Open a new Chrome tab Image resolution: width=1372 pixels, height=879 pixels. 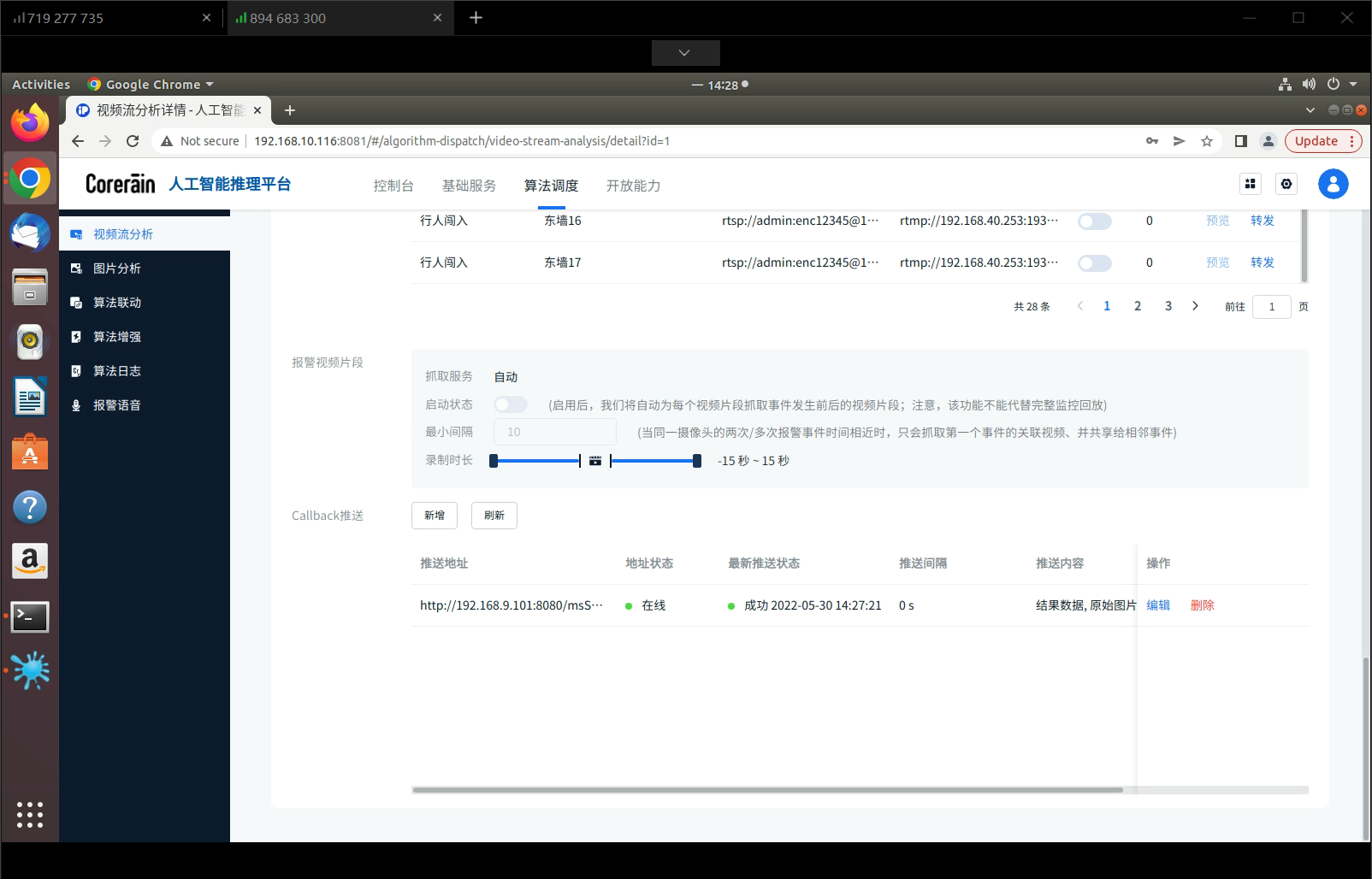coord(290,110)
